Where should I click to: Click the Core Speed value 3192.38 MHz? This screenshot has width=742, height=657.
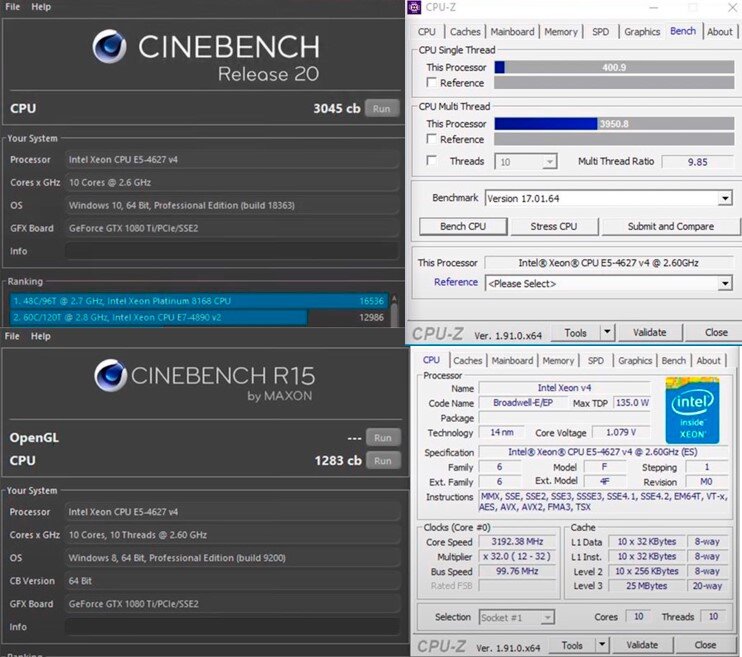click(x=517, y=542)
